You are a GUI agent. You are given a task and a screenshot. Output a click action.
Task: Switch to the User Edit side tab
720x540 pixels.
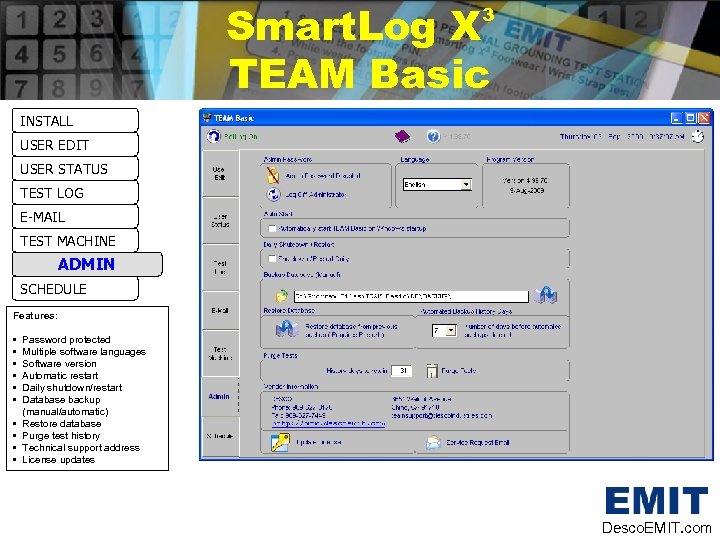point(220,173)
